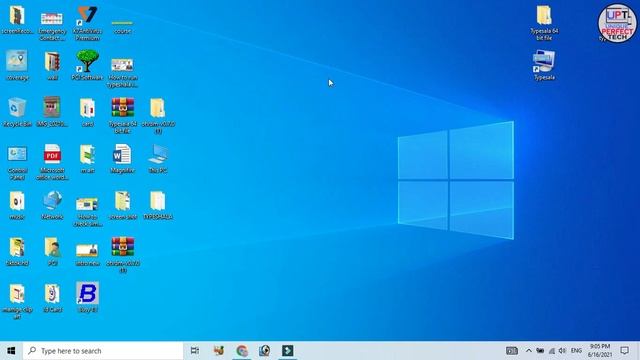640x360 pixels.
Task: Open the Control Panel desktop icon
Action: [x=17, y=162]
